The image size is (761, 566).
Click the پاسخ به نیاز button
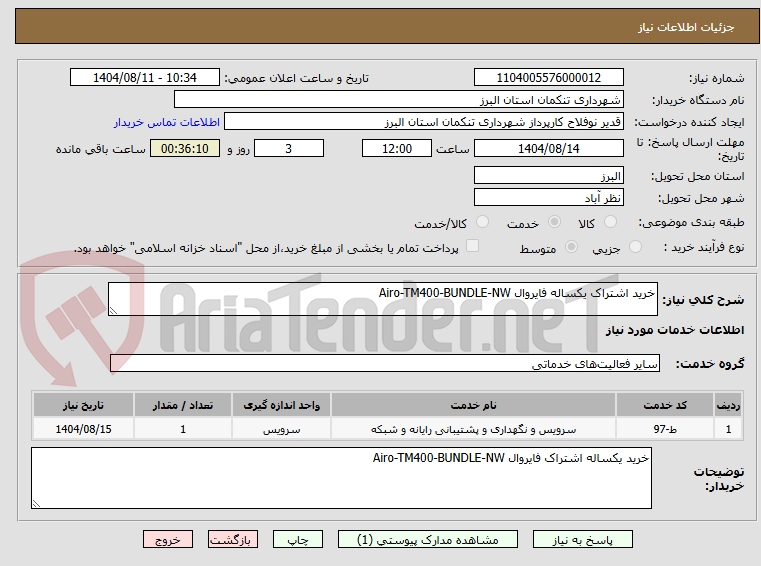(582, 539)
